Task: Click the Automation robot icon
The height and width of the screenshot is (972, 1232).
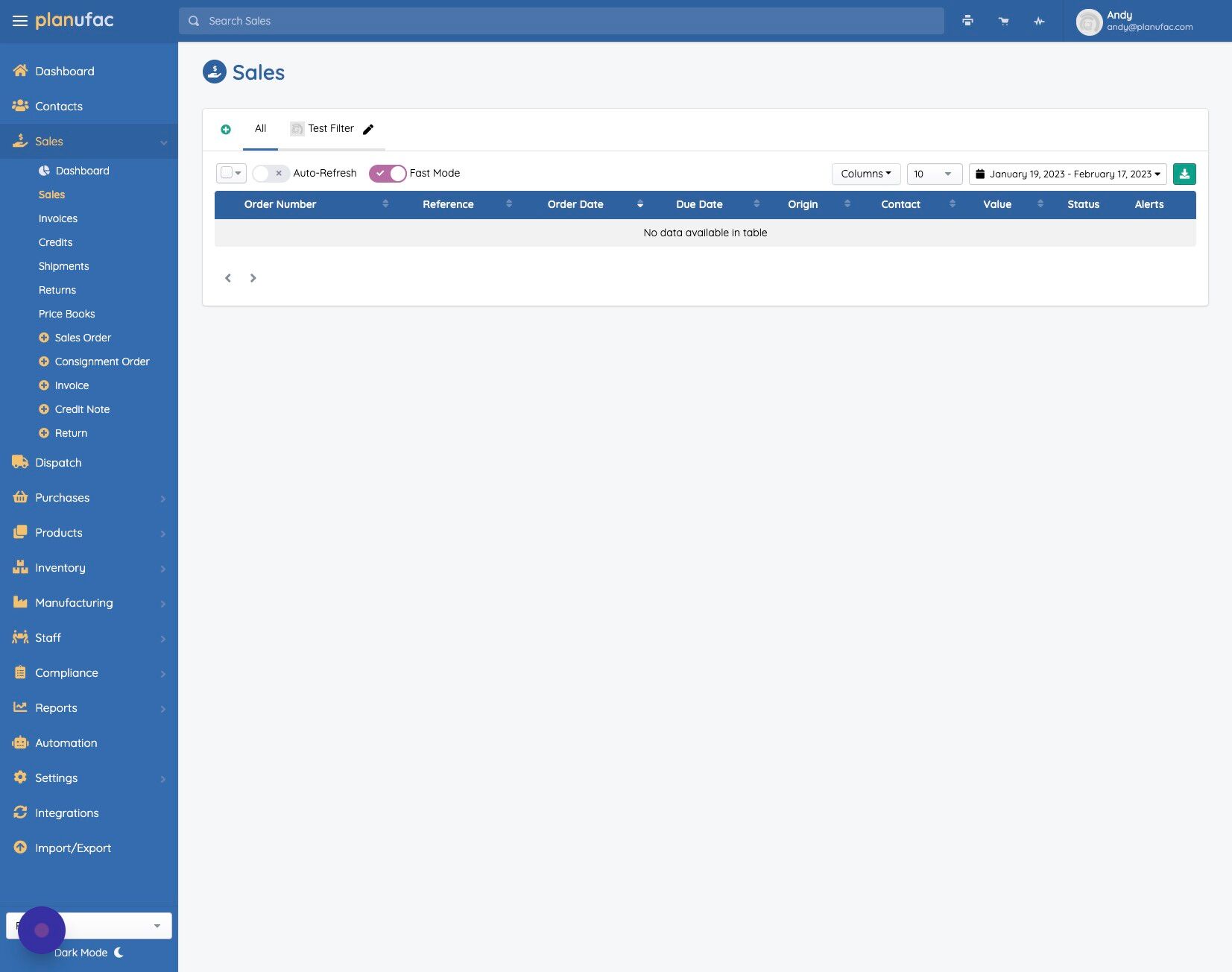Action: [x=20, y=742]
